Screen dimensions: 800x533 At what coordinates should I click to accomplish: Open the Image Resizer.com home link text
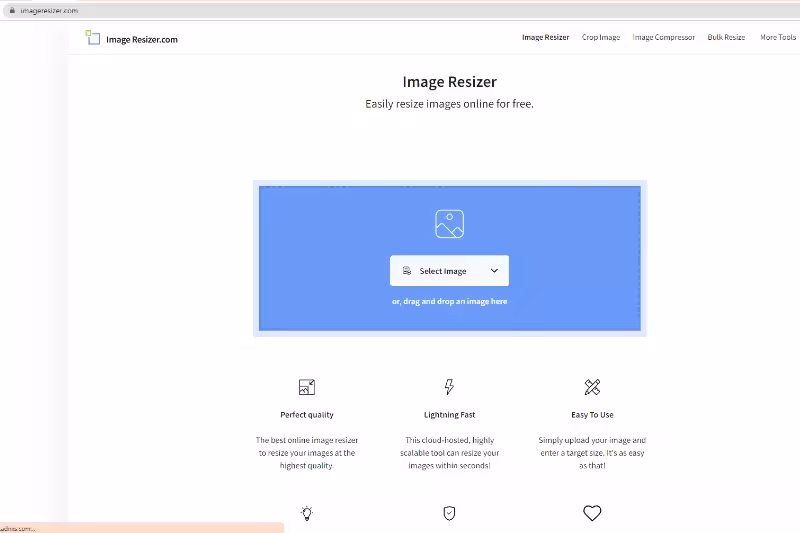pos(142,40)
